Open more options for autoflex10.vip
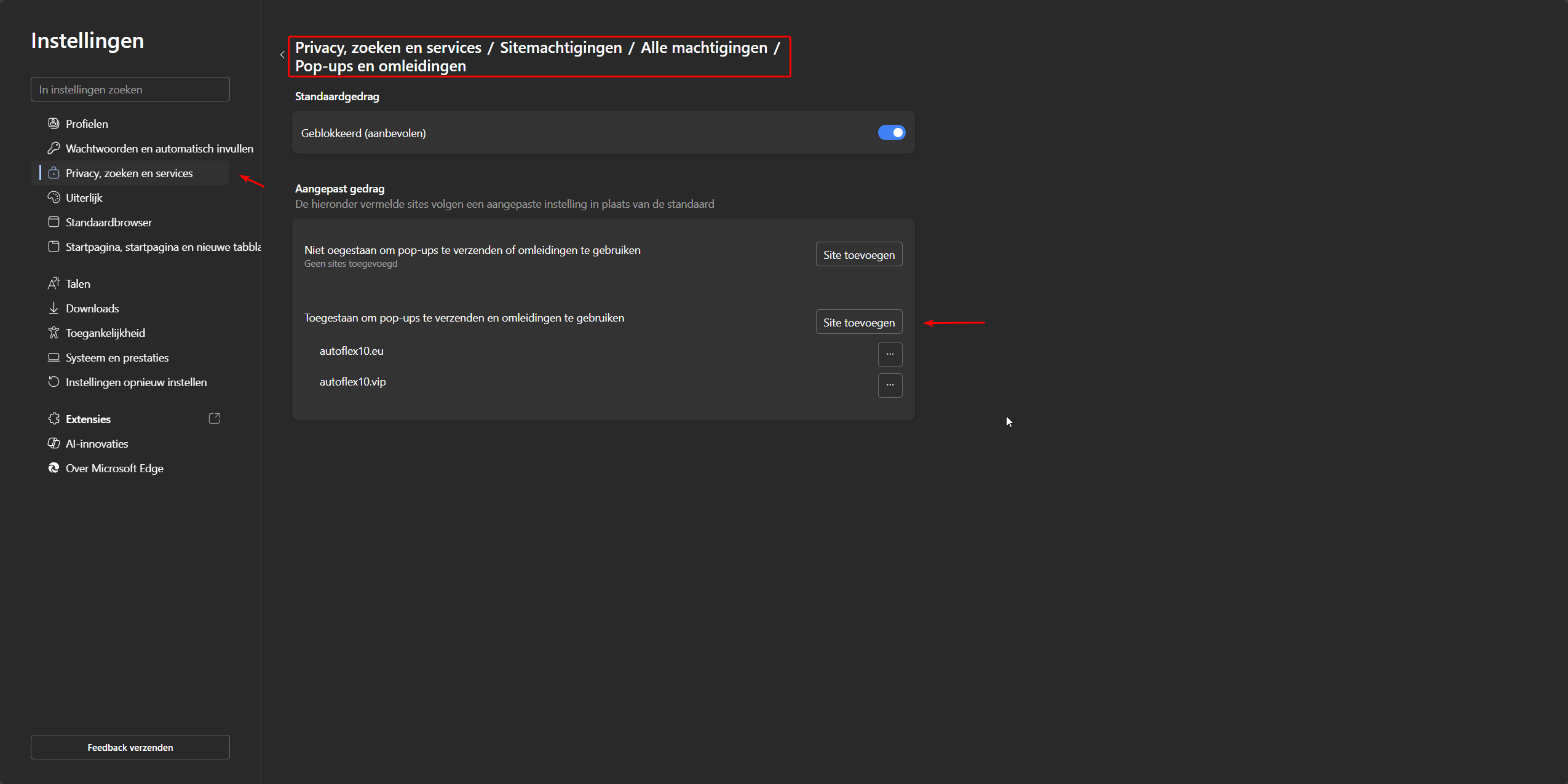 tap(890, 385)
